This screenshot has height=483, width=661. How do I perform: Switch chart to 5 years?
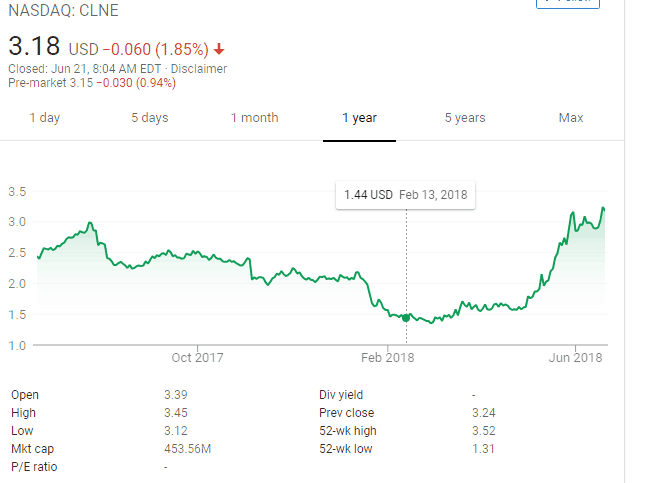pos(465,118)
